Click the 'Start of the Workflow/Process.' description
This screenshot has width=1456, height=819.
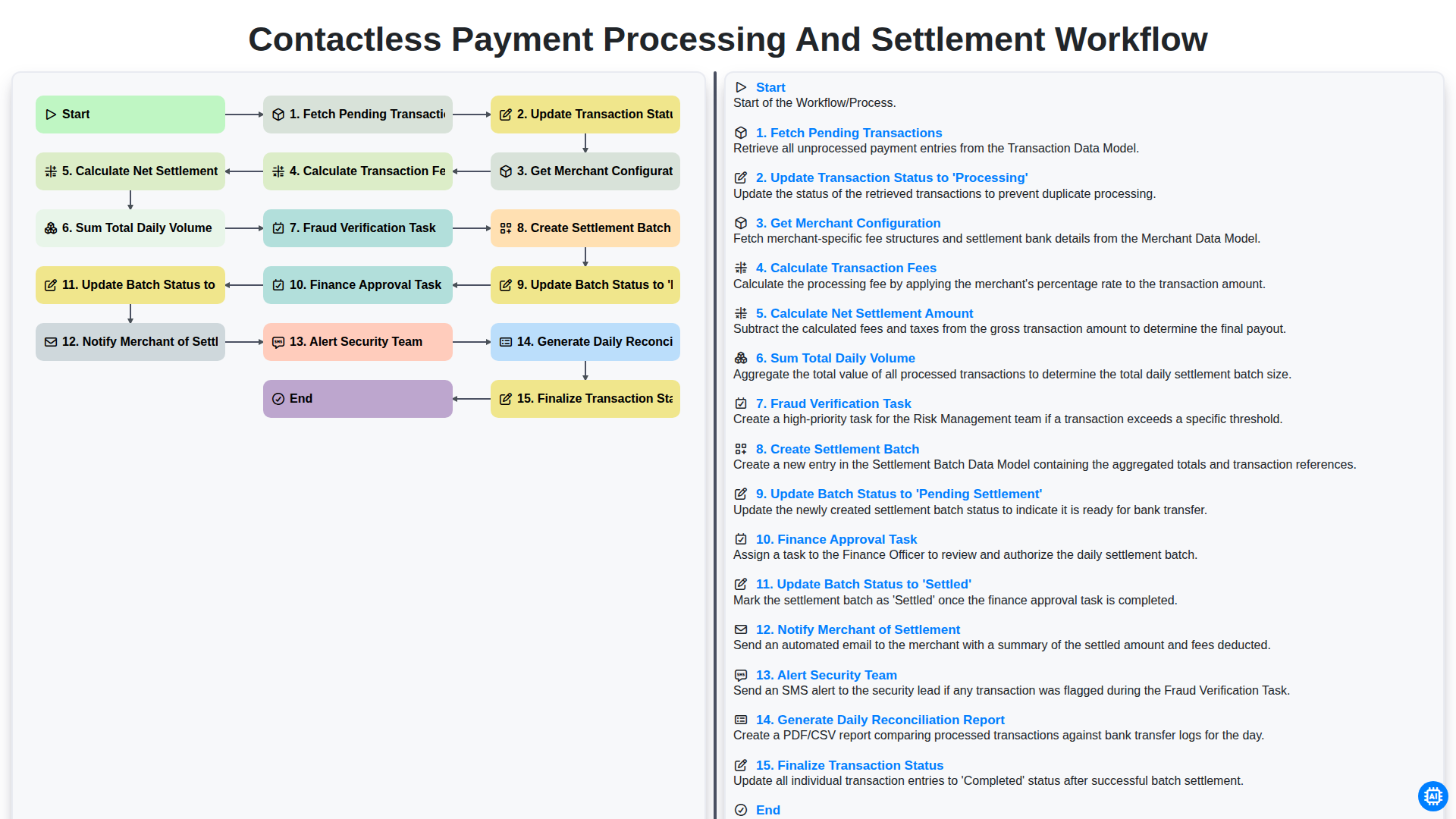click(x=814, y=103)
